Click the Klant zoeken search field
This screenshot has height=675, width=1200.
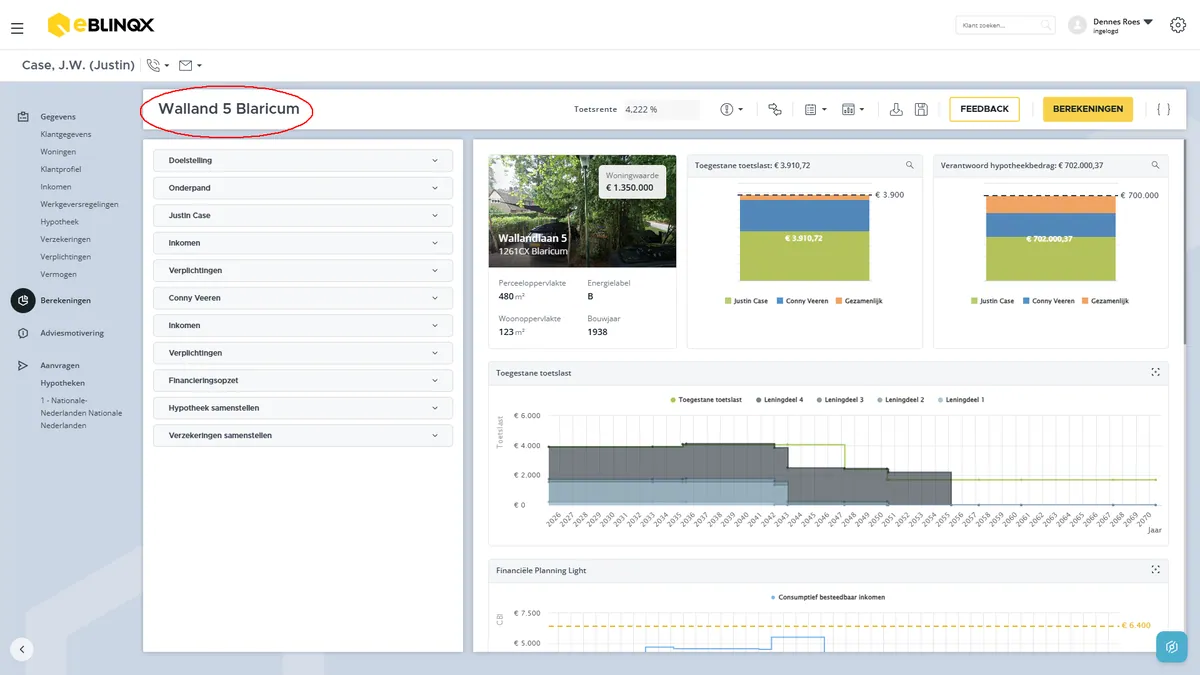[x=1005, y=25]
